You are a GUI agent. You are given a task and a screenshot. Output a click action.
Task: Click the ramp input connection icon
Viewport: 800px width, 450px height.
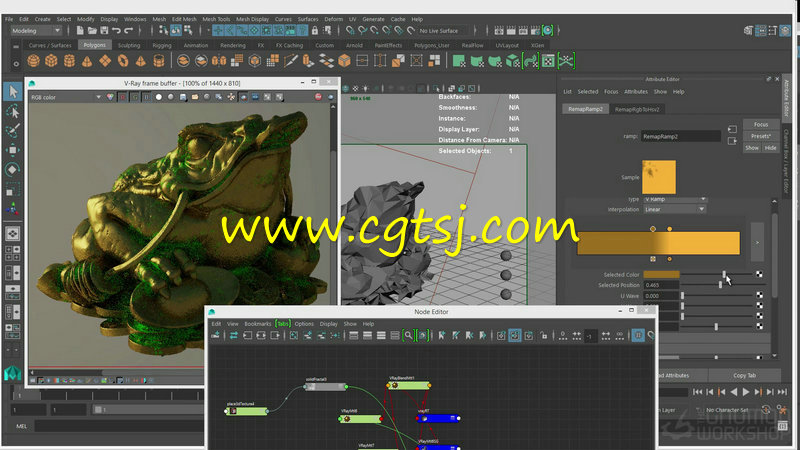coord(732,129)
